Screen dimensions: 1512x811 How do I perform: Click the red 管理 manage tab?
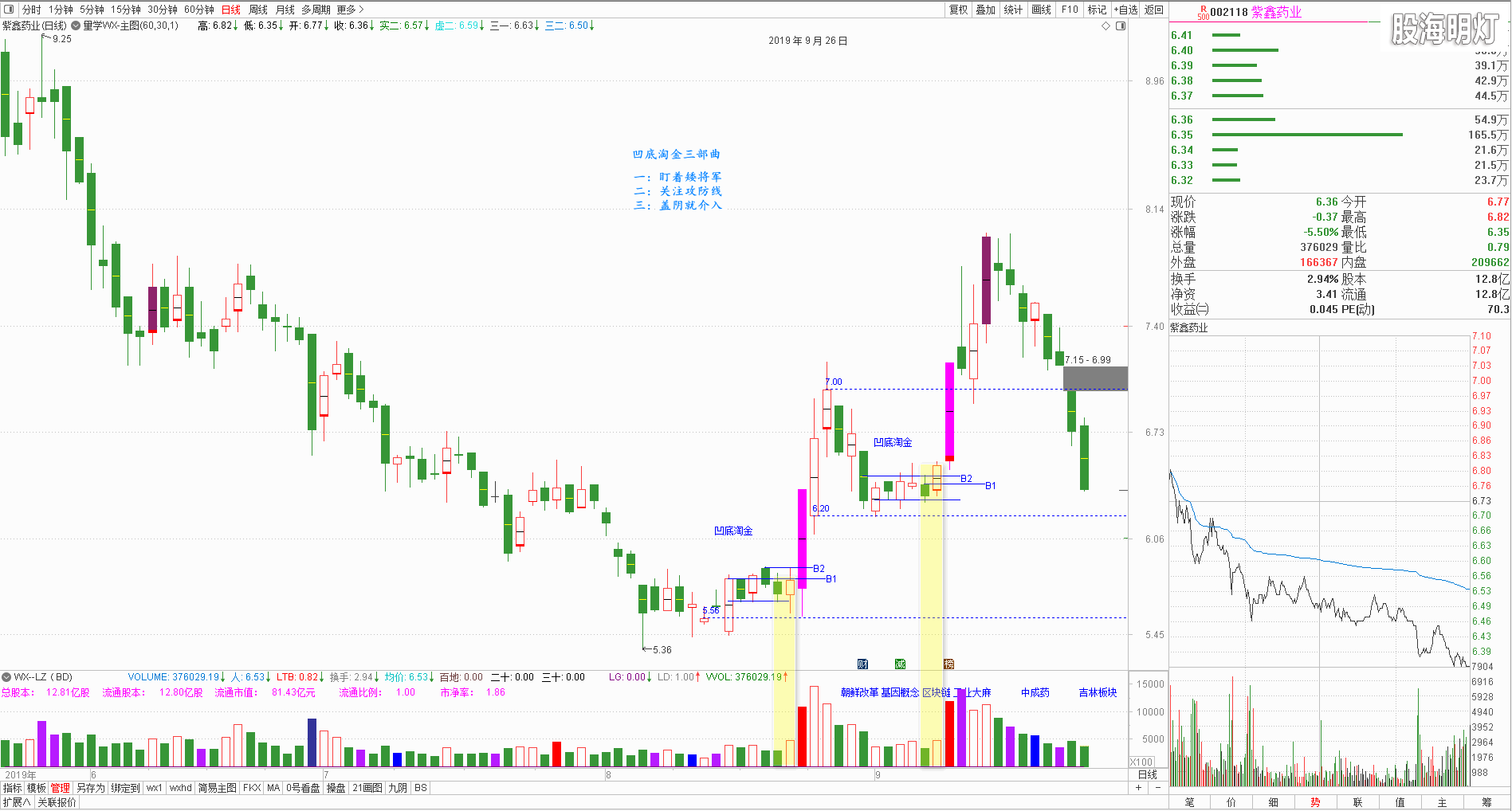click(x=61, y=788)
